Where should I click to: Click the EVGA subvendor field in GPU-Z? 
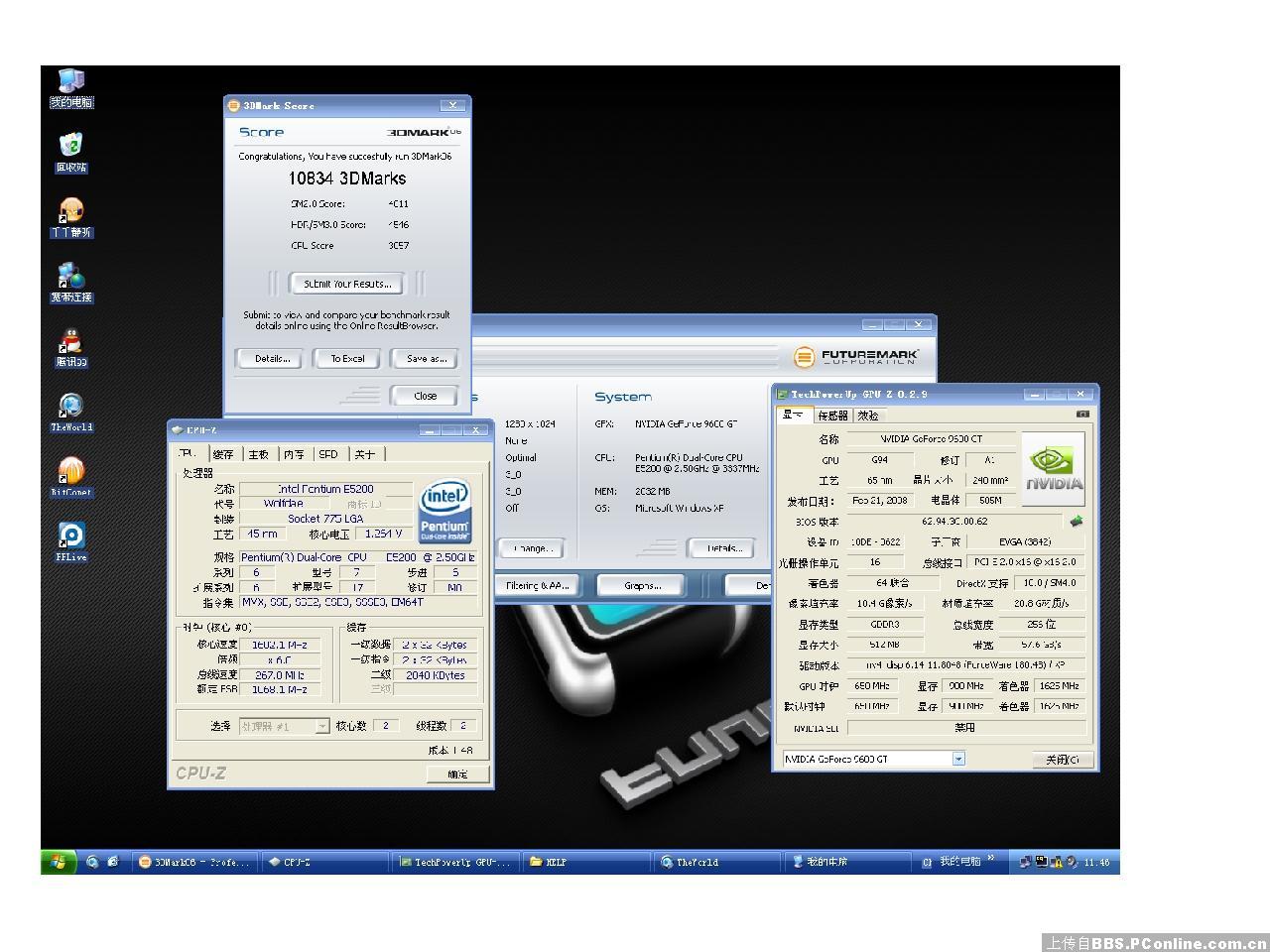(x=1025, y=541)
